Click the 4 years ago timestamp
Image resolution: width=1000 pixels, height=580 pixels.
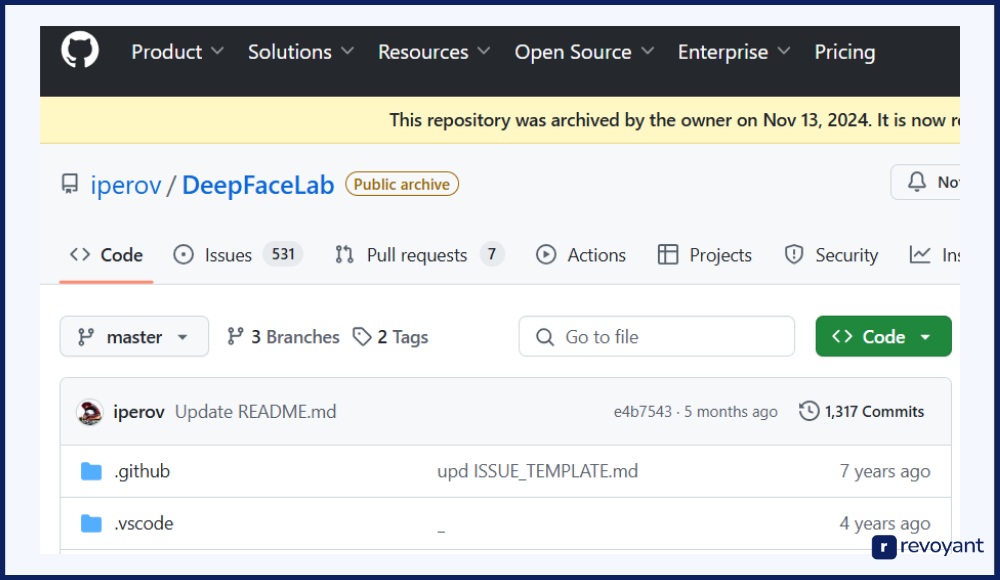(885, 523)
